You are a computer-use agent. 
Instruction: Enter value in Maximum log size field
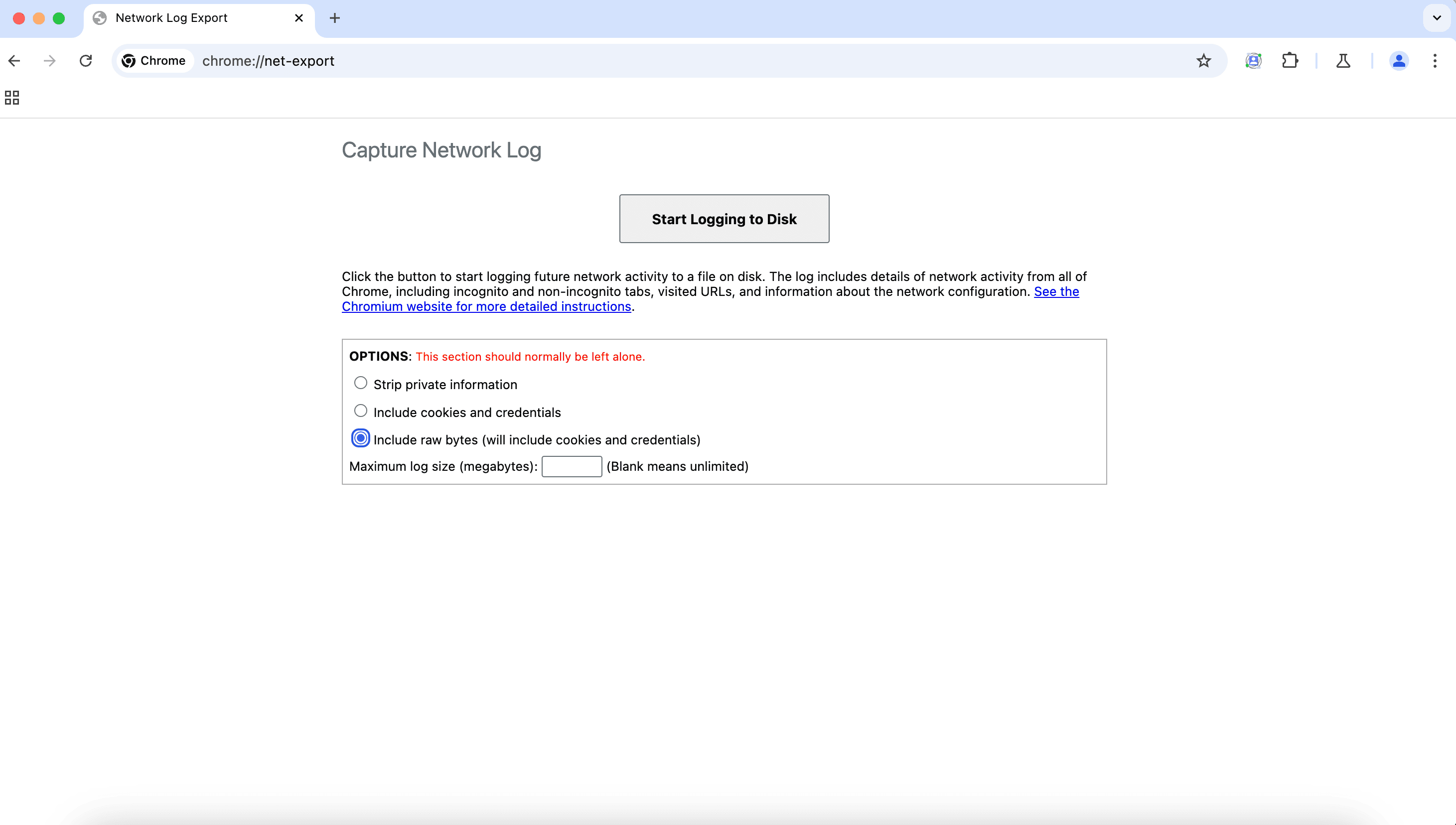tap(571, 466)
